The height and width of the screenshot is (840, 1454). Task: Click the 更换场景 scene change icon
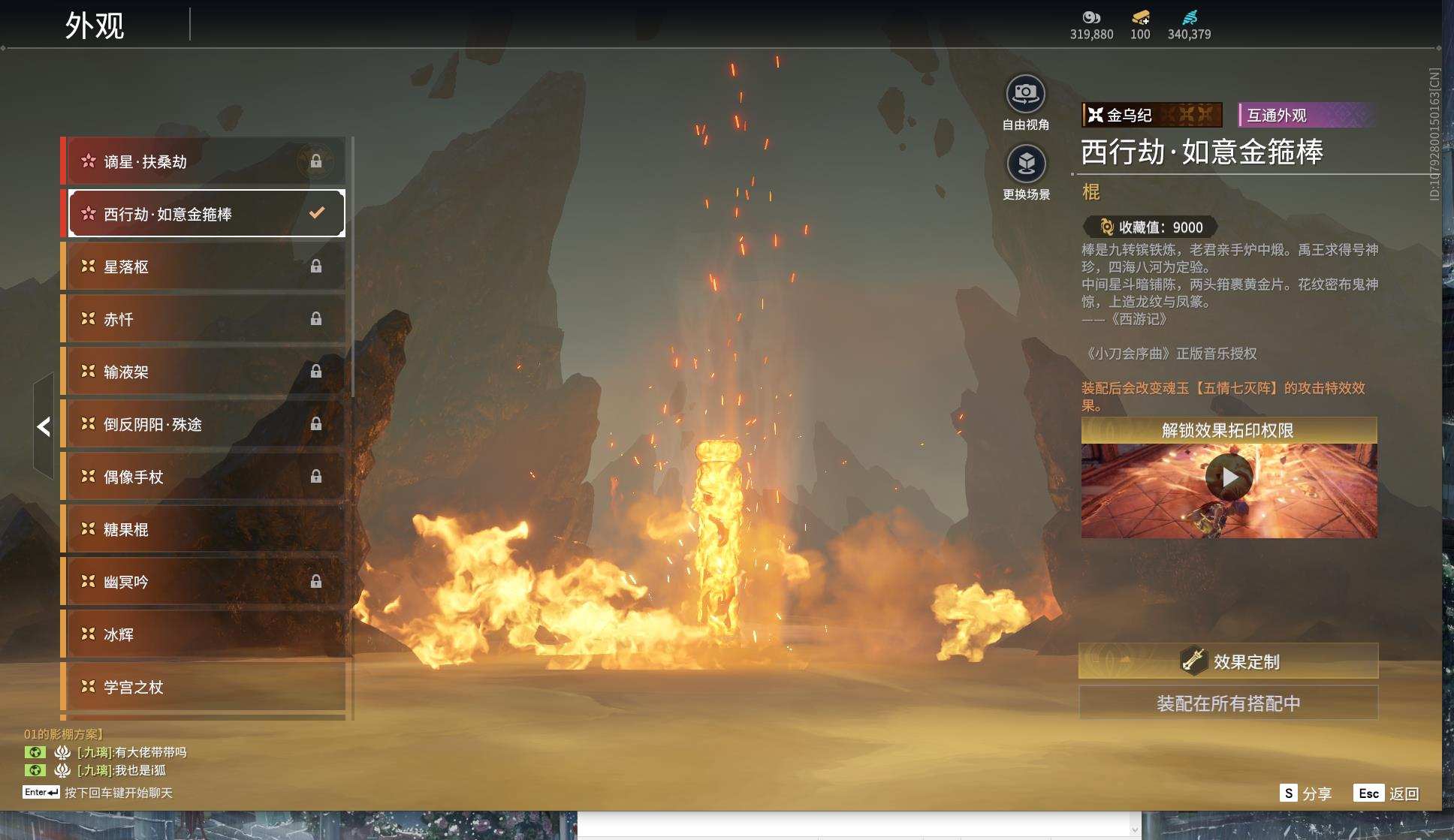(x=1026, y=164)
